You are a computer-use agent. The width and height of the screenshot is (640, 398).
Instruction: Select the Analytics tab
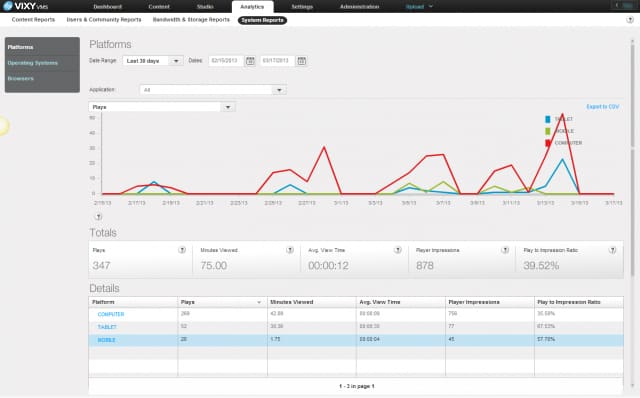coord(252,7)
